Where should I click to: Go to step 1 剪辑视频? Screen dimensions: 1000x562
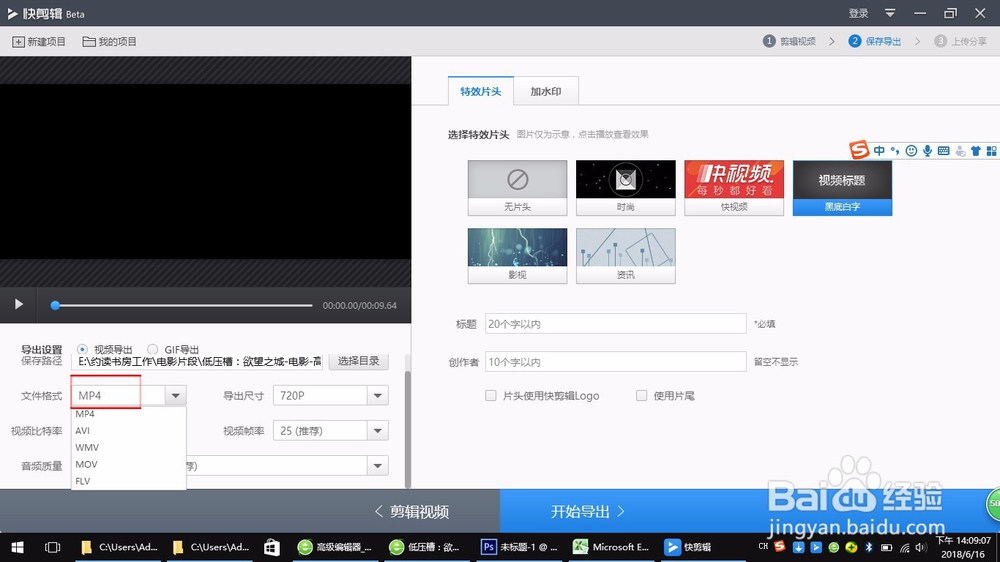point(790,41)
